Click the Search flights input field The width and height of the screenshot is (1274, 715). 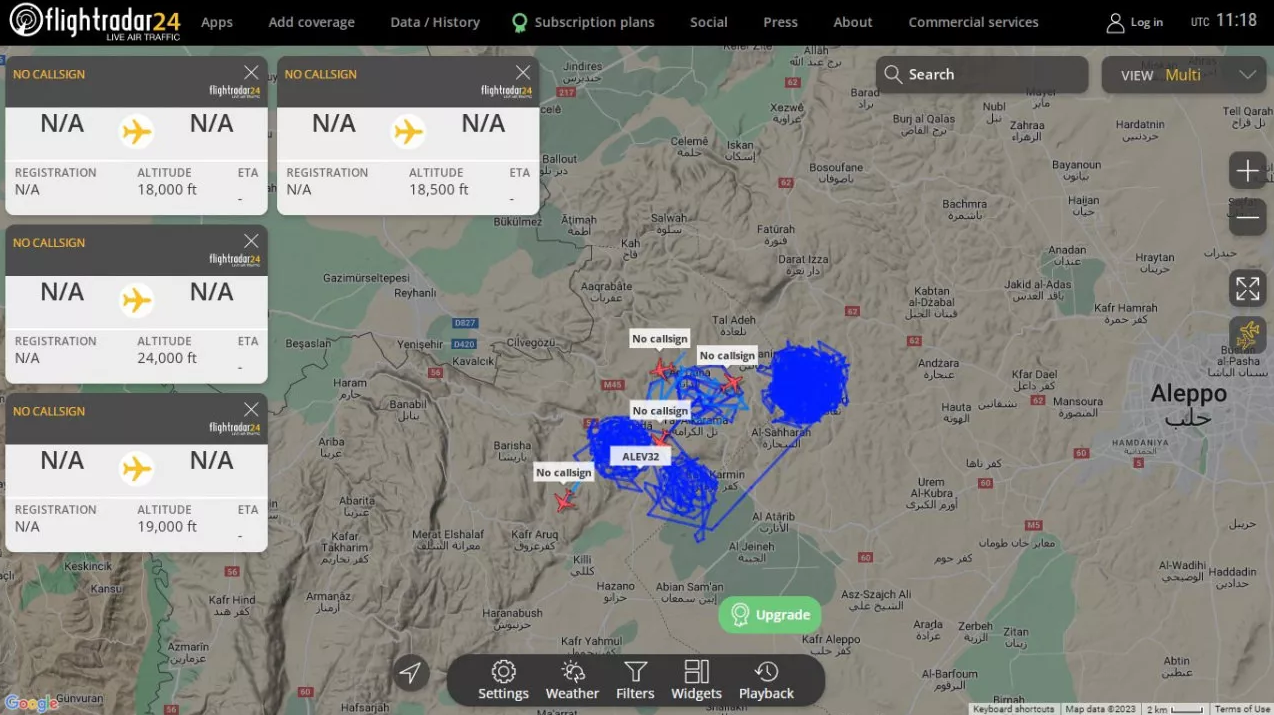pyautogui.click(x=982, y=75)
